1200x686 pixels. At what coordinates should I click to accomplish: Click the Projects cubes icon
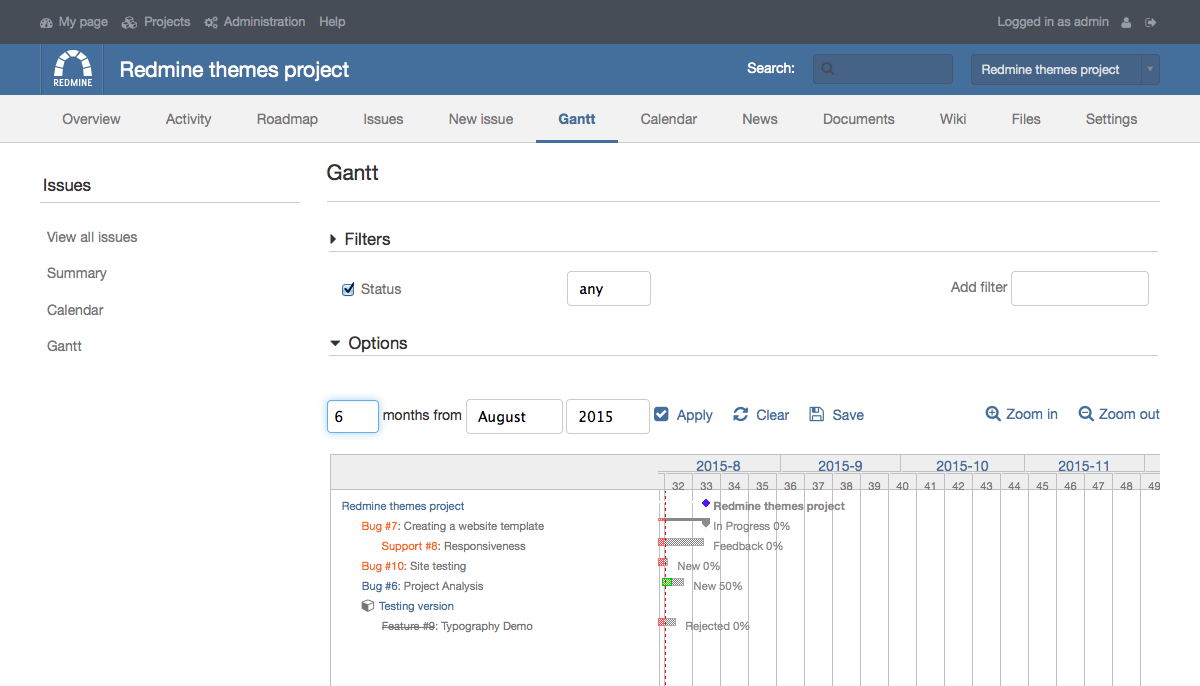[x=129, y=22]
